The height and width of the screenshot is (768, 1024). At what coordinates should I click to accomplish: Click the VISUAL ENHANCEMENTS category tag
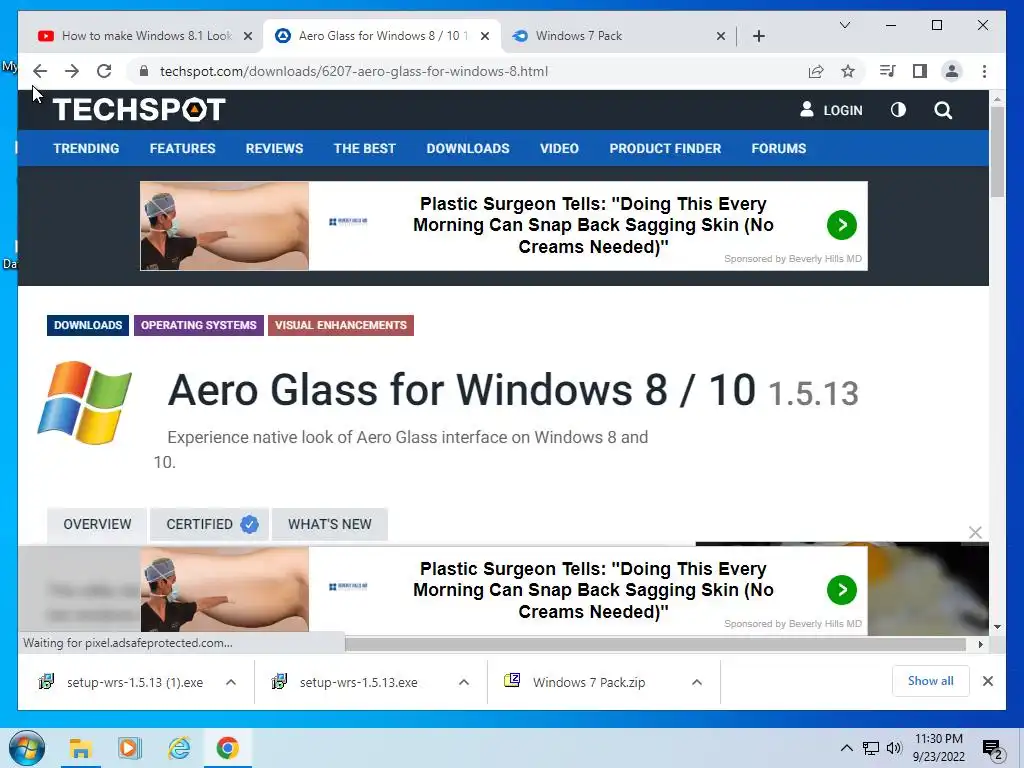[340, 325]
